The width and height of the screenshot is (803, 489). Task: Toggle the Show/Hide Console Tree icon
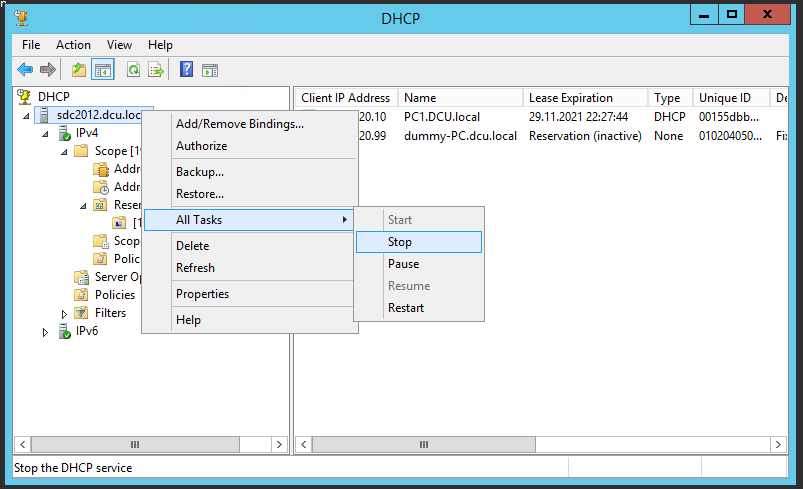pyautogui.click(x=102, y=69)
